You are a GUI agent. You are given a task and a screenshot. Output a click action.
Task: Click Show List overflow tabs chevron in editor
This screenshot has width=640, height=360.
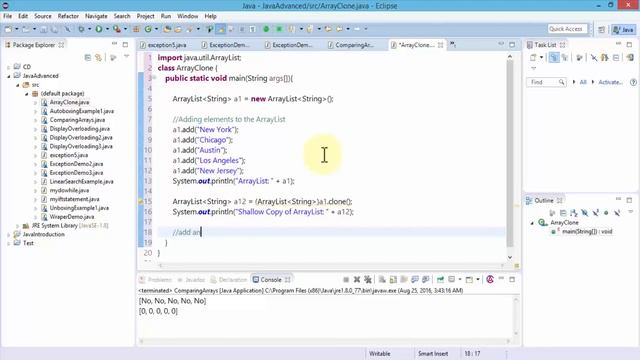[453, 44]
